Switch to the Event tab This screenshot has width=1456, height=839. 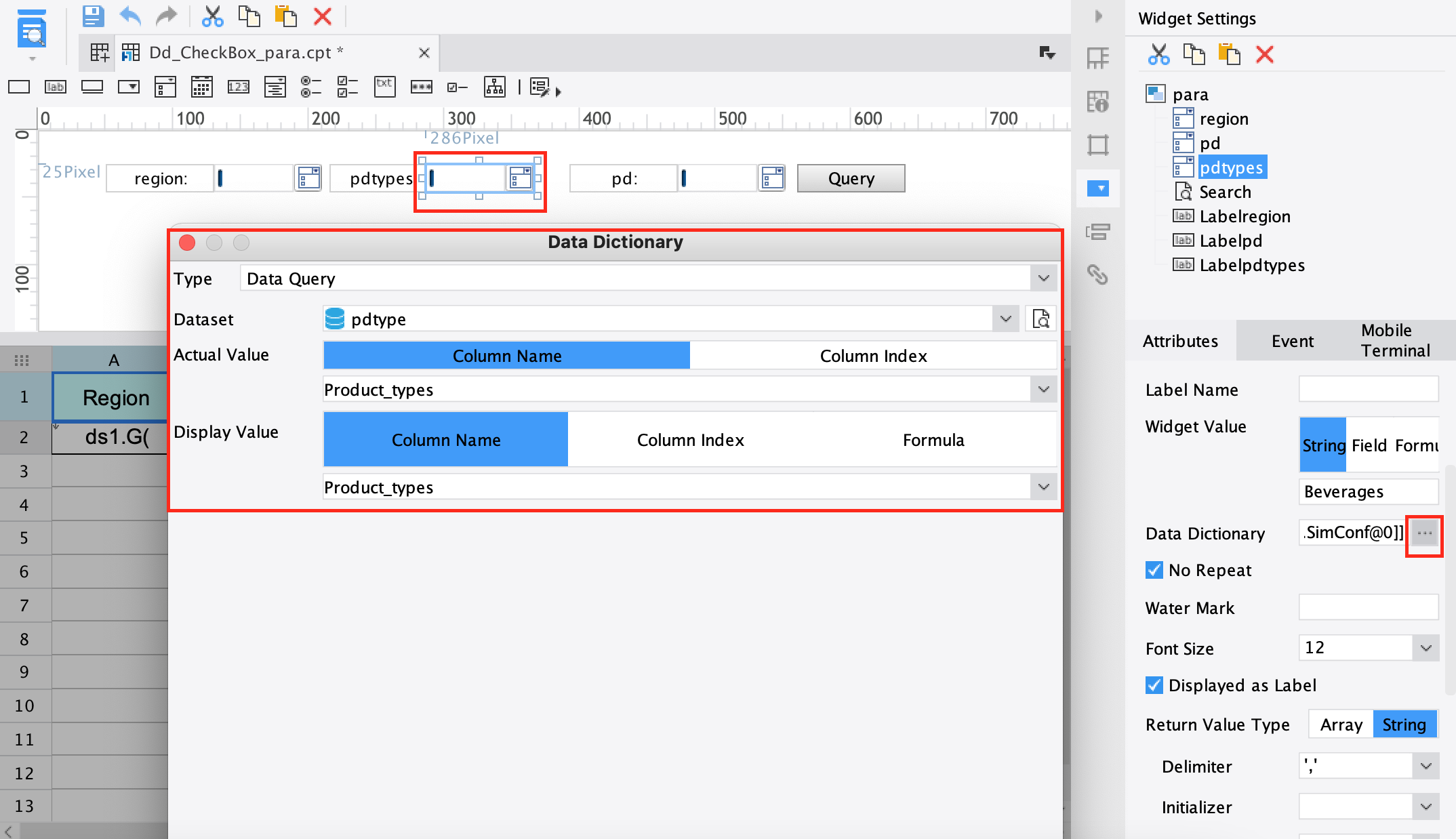(1292, 341)
